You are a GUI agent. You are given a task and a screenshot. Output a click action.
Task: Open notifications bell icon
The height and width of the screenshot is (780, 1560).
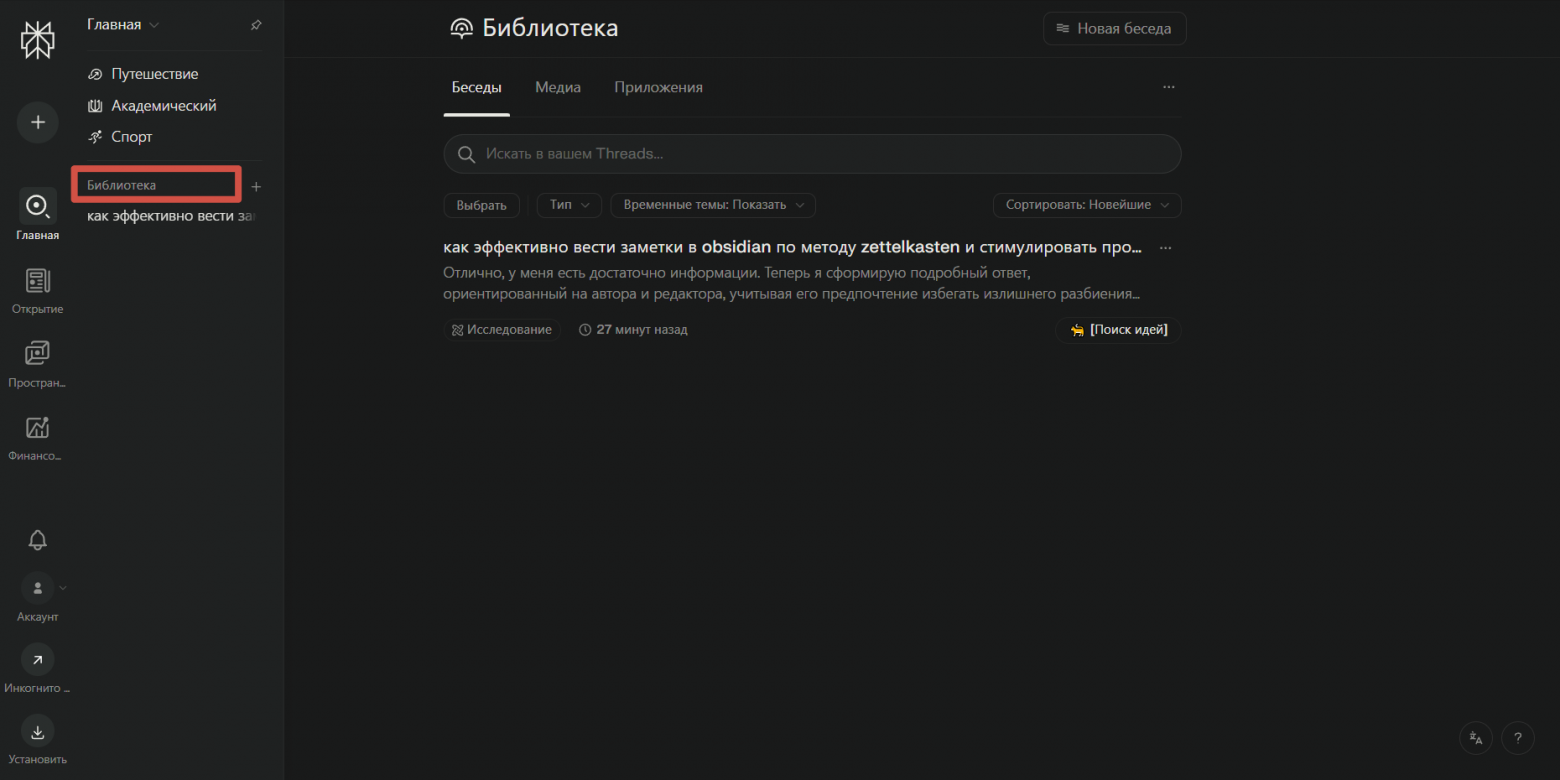[38, 540]
